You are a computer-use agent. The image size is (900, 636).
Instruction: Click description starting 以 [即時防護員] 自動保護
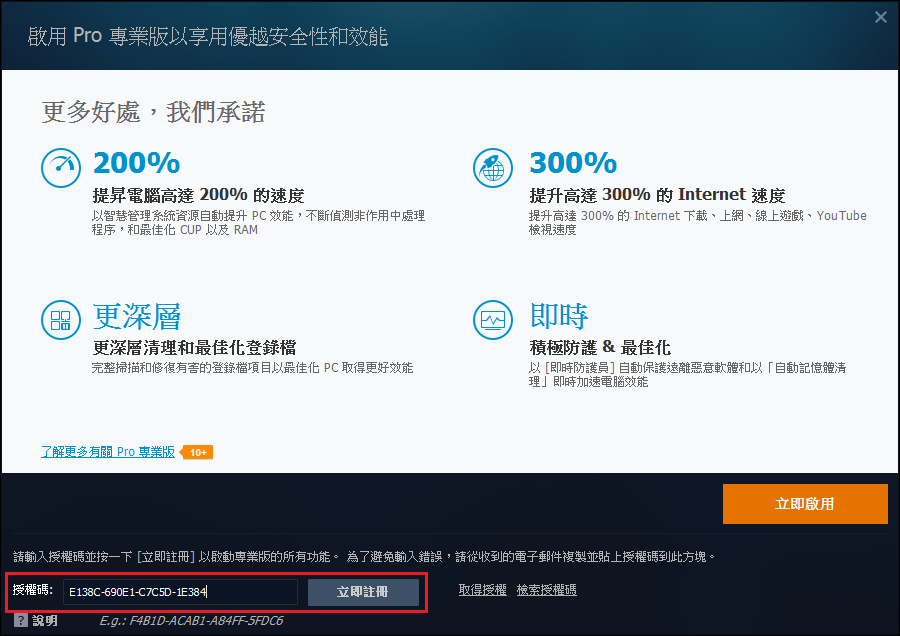point(687,375)
